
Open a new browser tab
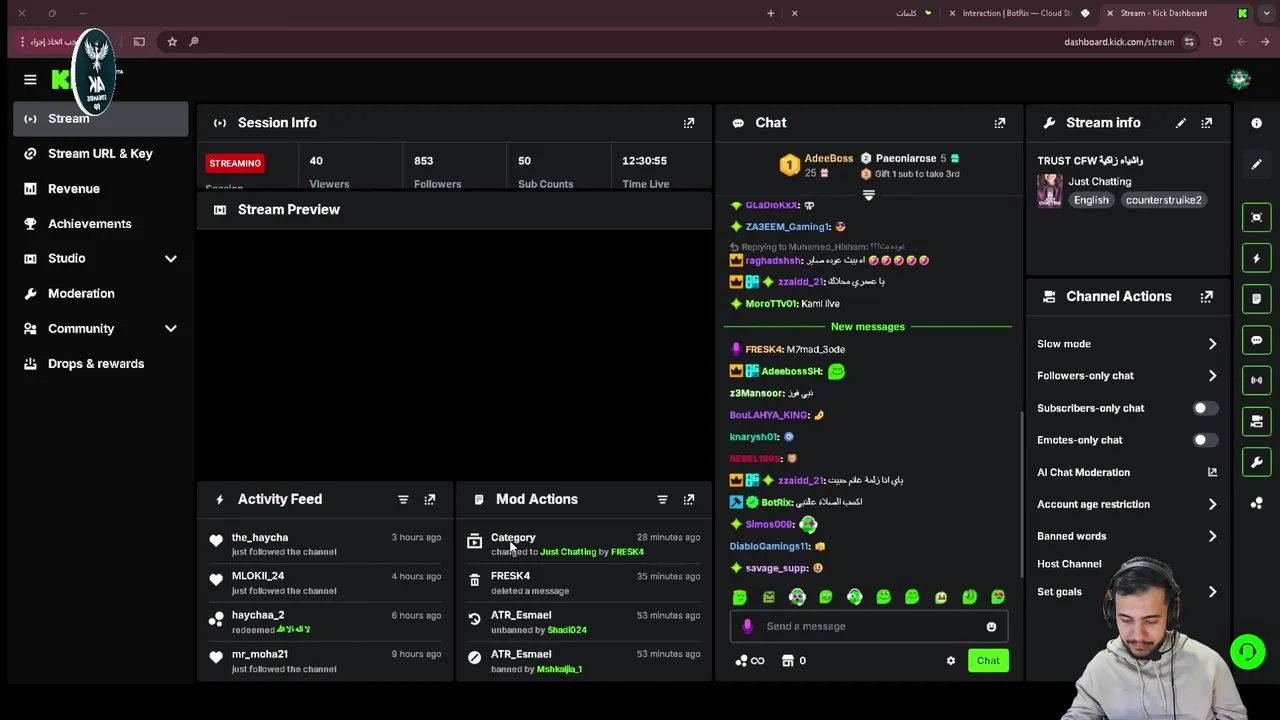click(x=770, y=13)
